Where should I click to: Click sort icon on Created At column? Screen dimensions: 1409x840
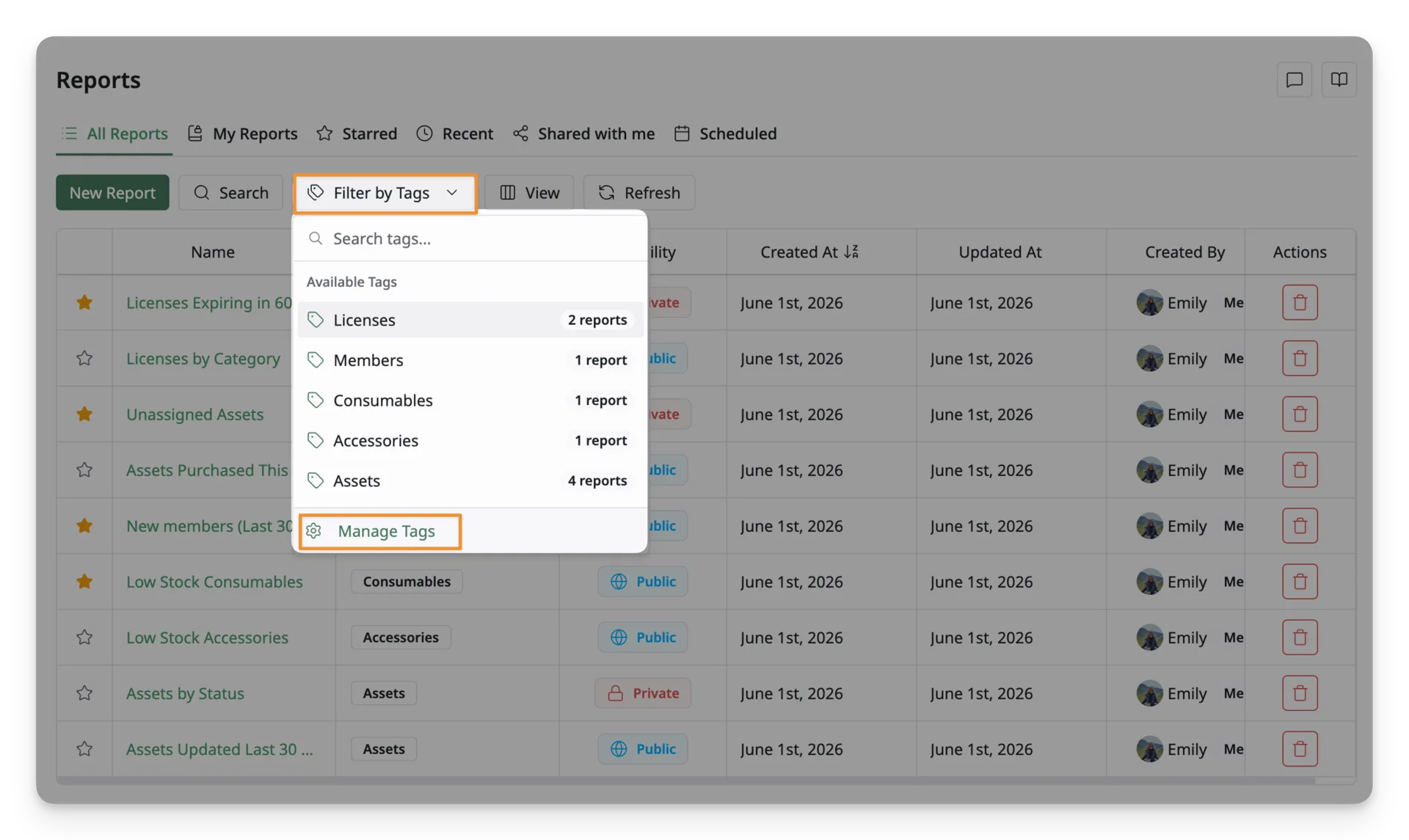click(x=851, y=252)
